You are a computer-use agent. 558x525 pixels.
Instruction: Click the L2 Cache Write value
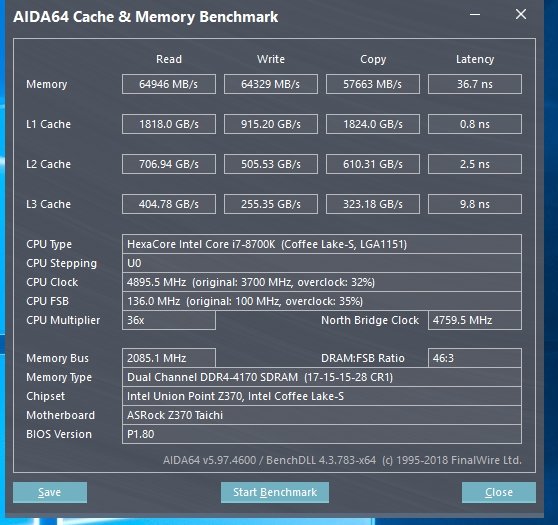coord(271,164)
